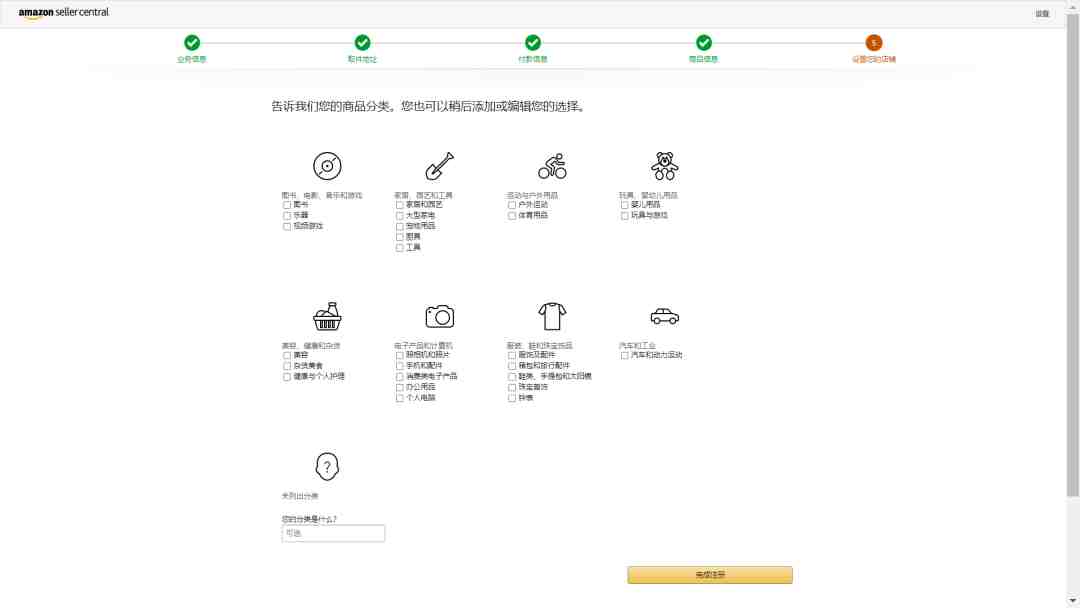This screenshot has width=1080, height=608.
Task: Click the teddy bear toys icon
Action: [664, 166]
